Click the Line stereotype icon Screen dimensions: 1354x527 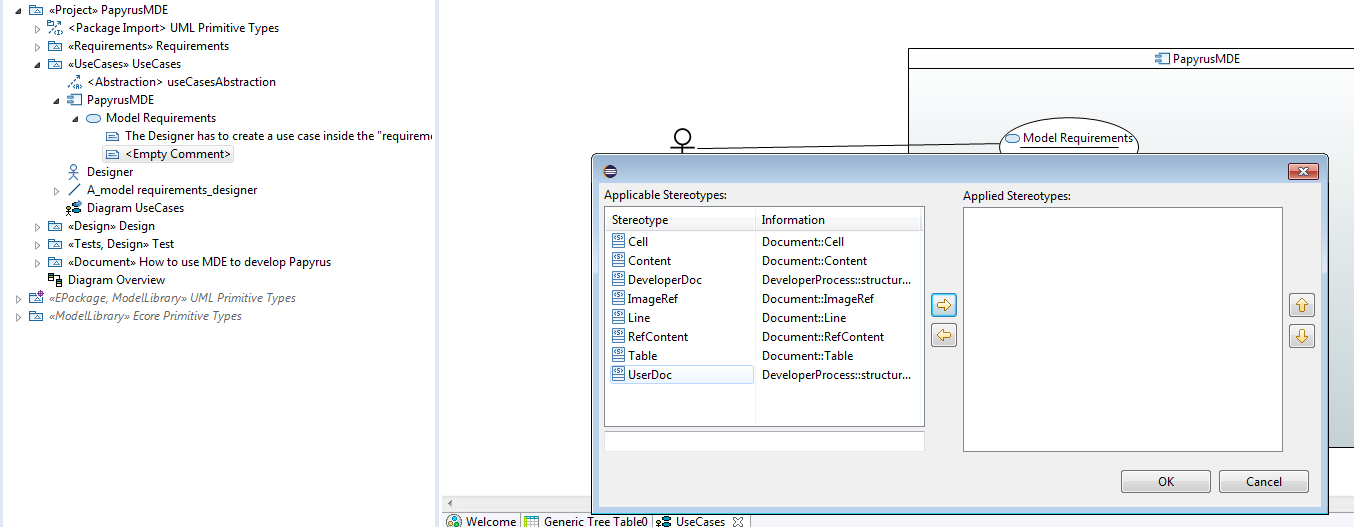(x=618, y=318)
